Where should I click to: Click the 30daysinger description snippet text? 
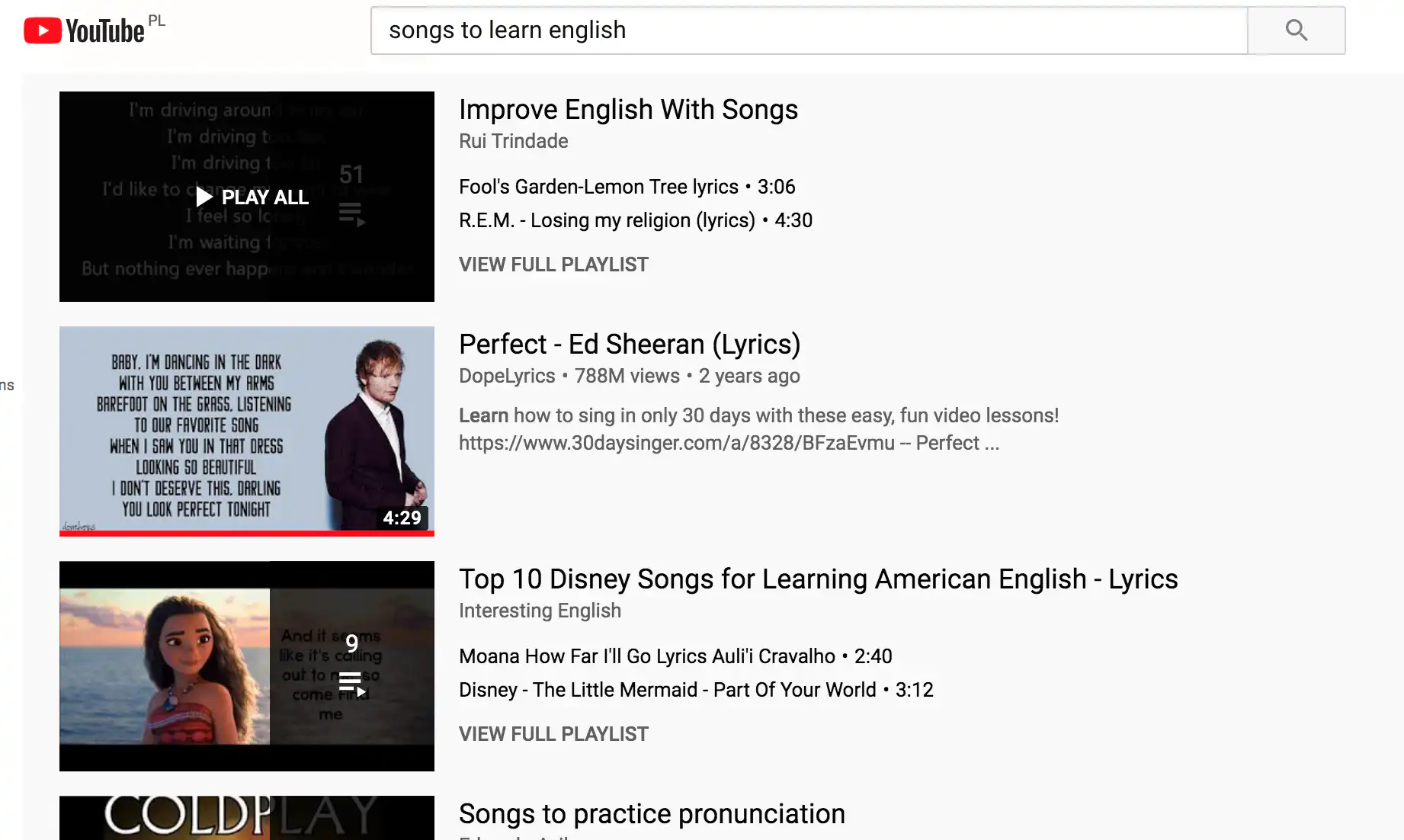tap(758, 429)
